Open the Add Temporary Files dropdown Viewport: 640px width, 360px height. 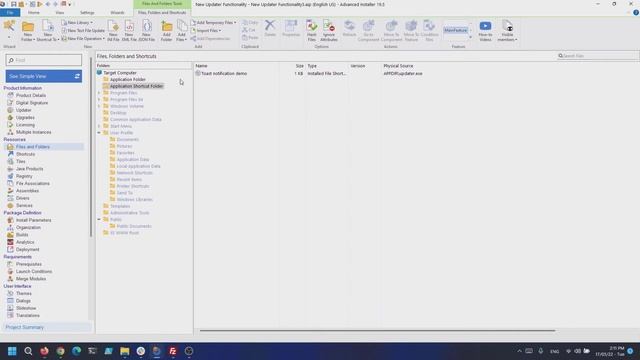(x=213, y=23)
